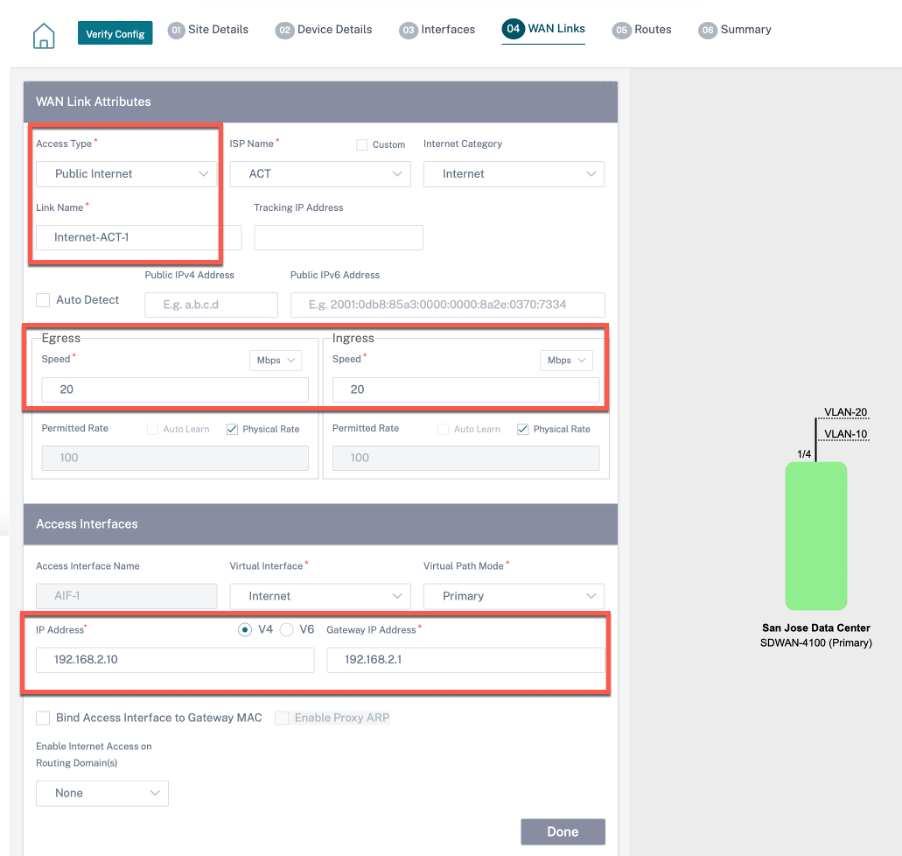Edit the Ingress Speed value field

466,389
